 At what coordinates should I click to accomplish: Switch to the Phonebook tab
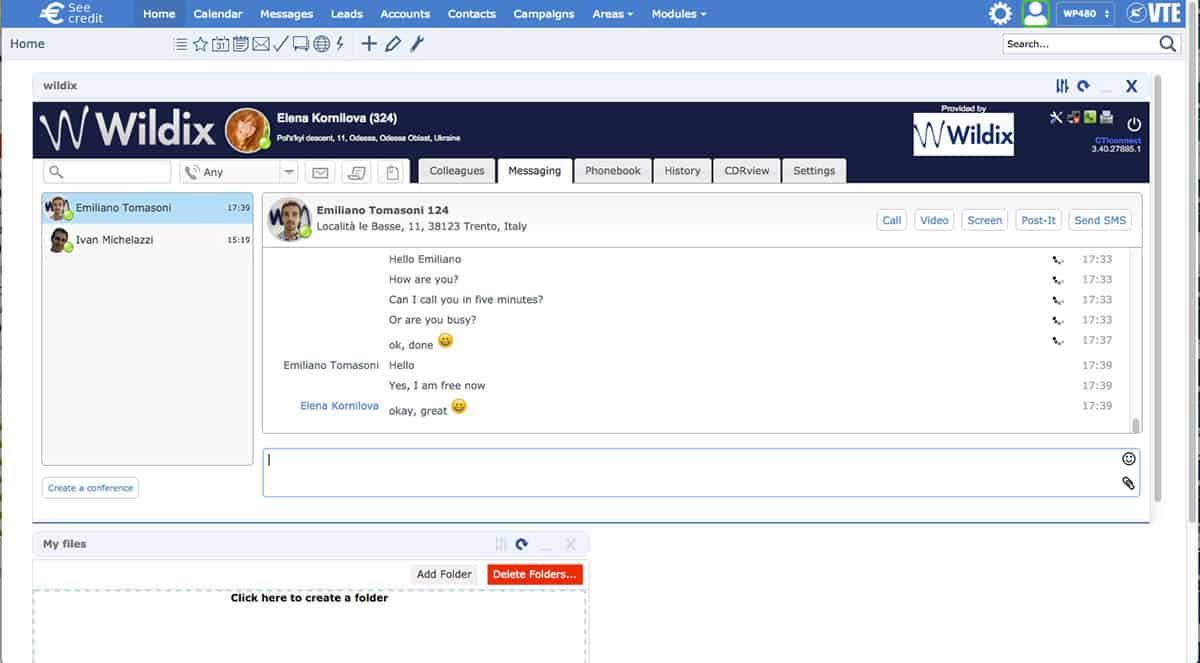click(613, 171)
